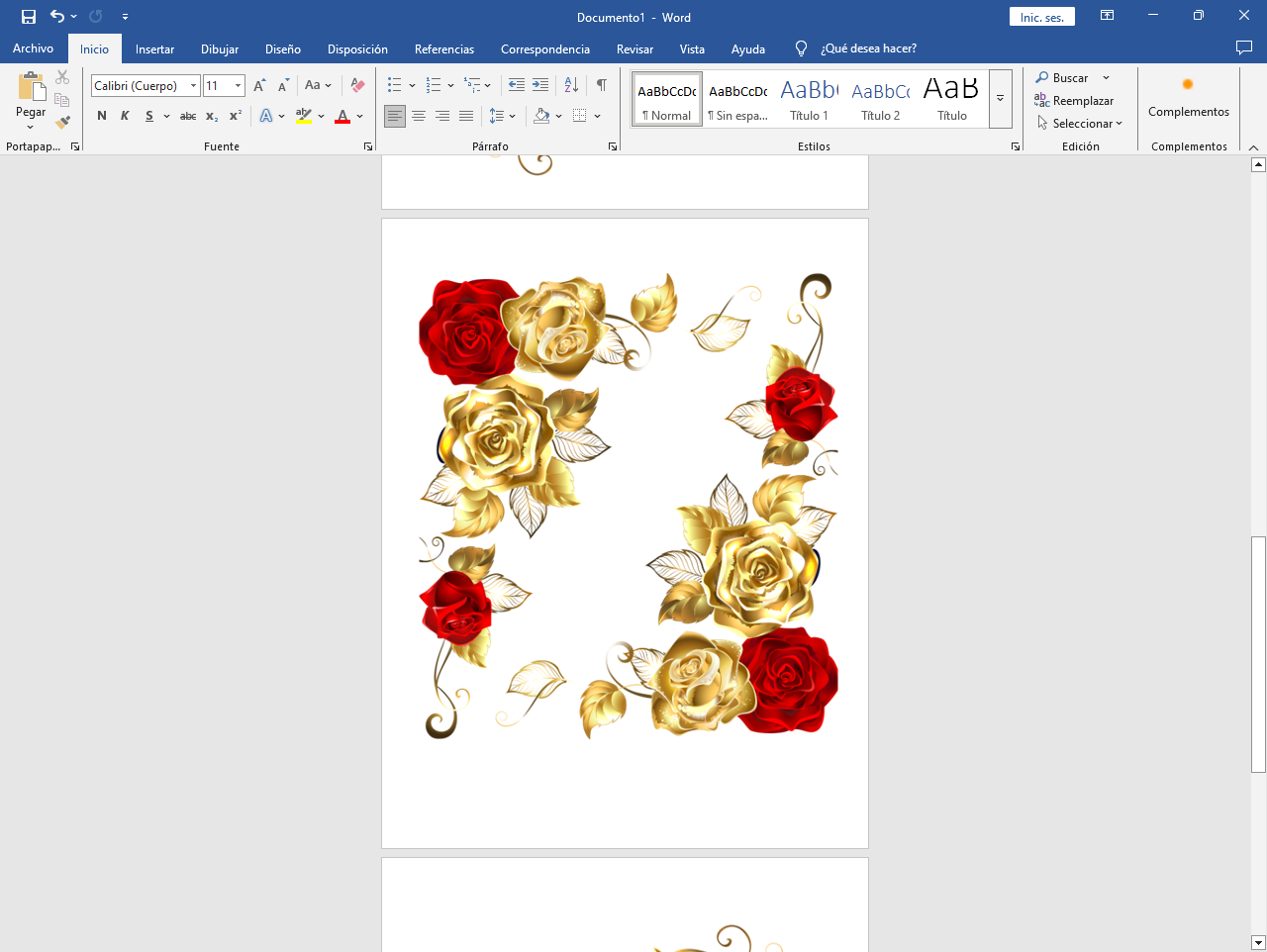Toggle Italic formatting (K)
The height and width of the screenshot is (952, 1267).
pos(125,117)
